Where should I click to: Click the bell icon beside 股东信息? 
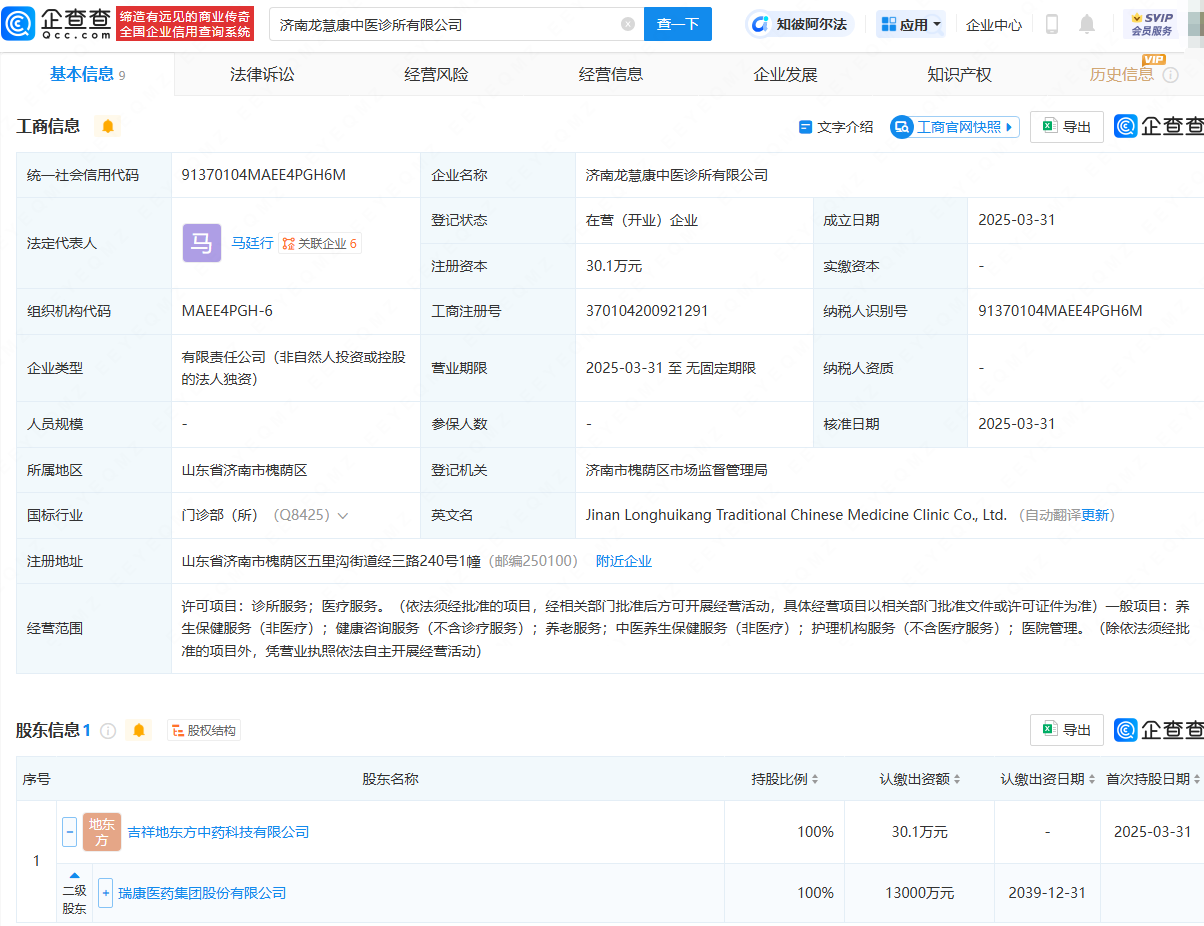point(139,731)
